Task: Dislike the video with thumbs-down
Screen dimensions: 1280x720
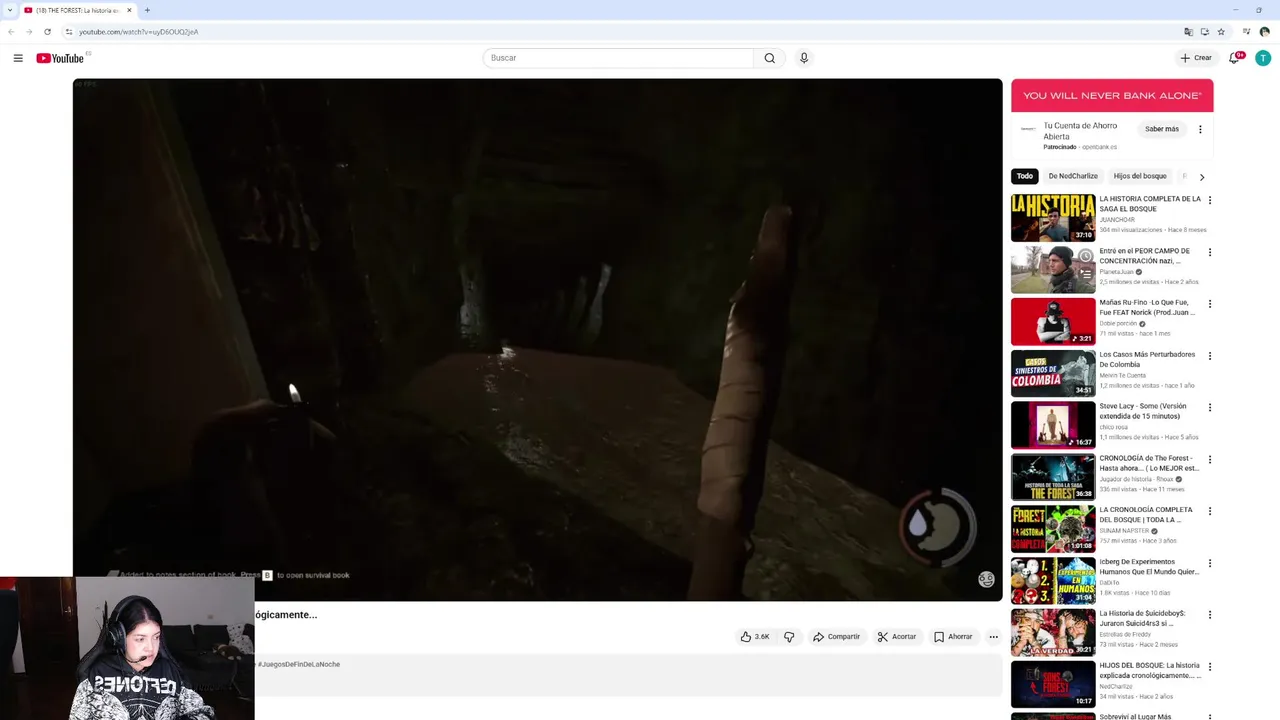Action: point(789,637)
